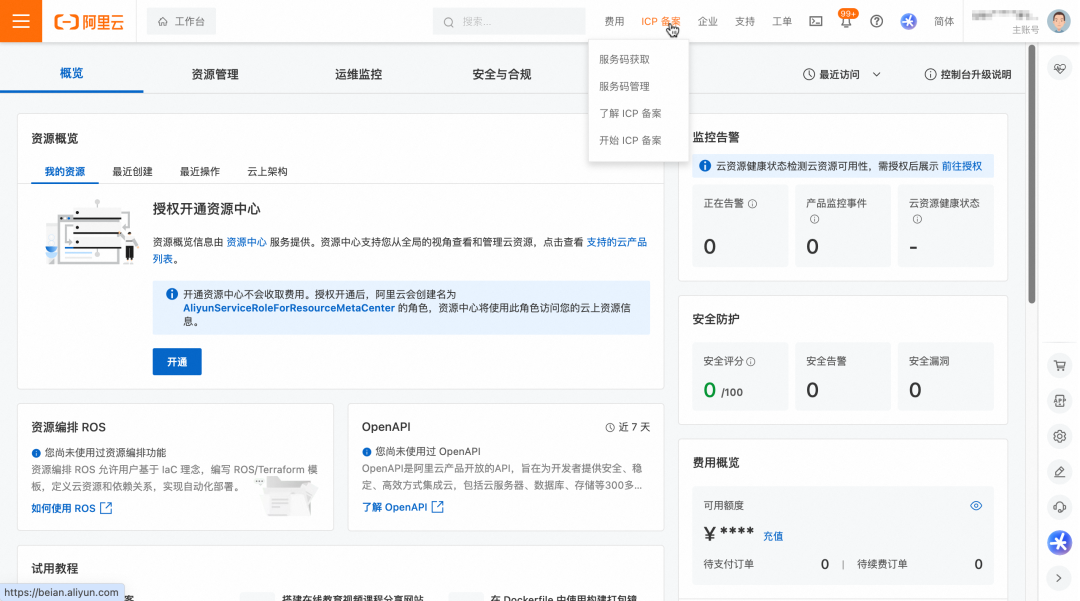Open the AI assistant icon in the top bar
The image size is (1080, 601).
(x=908, y=21)
